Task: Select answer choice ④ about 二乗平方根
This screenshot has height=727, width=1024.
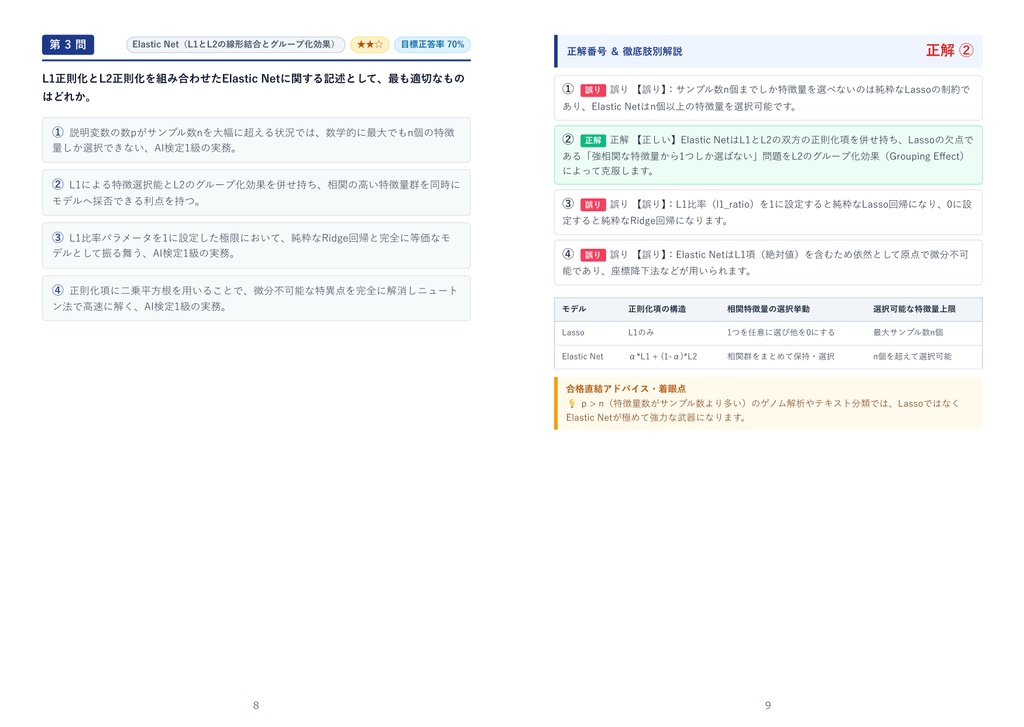Action: click(256, 298)
